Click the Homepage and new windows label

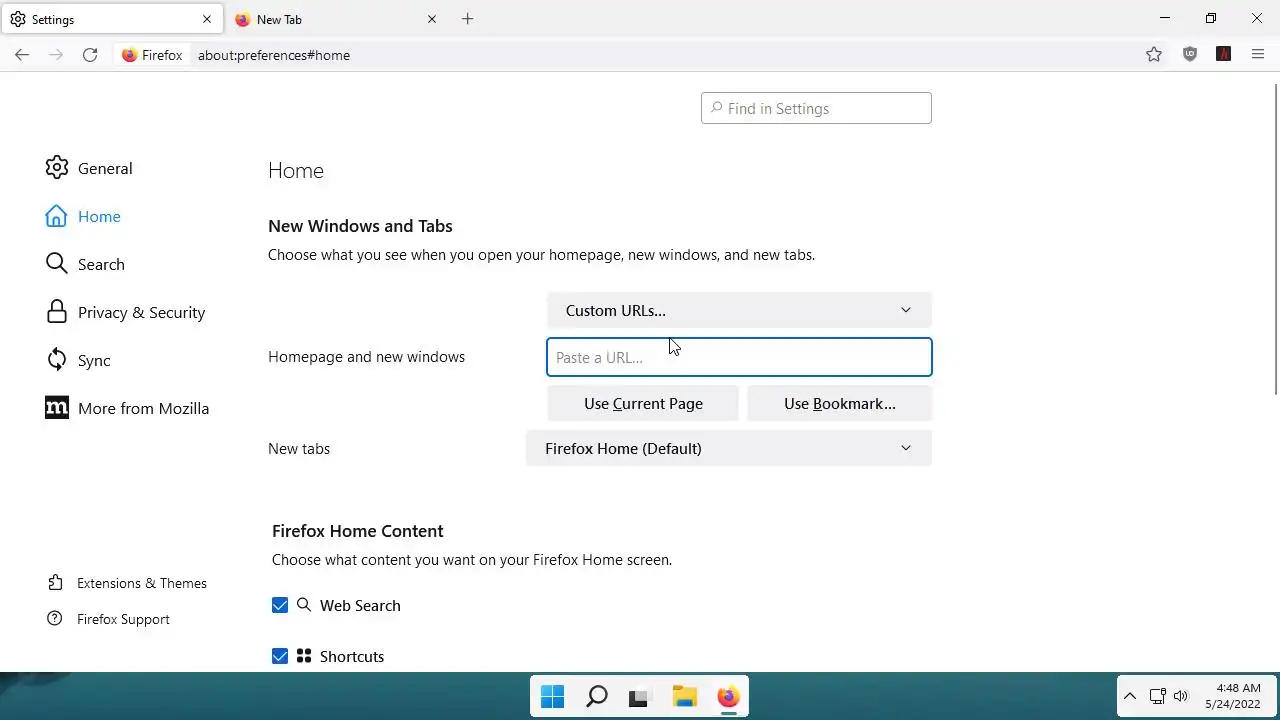[x=366, y=357]
